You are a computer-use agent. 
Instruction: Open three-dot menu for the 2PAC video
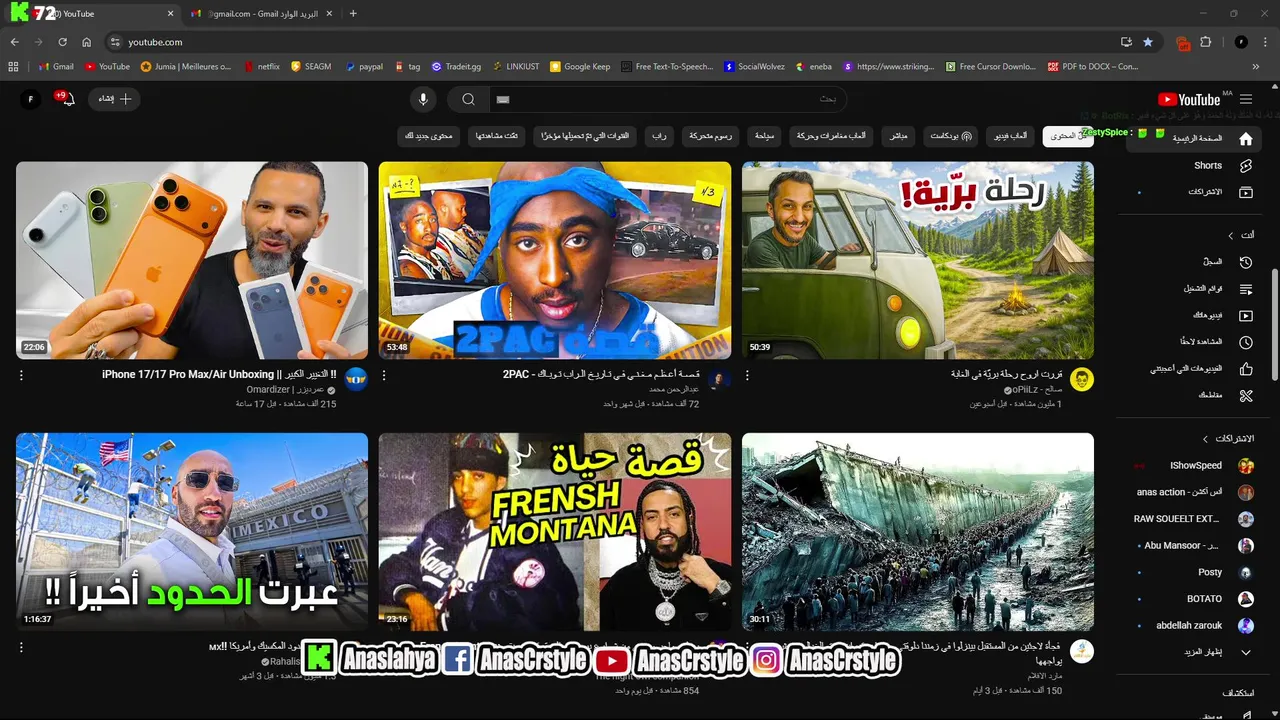(x=384, y=376)
